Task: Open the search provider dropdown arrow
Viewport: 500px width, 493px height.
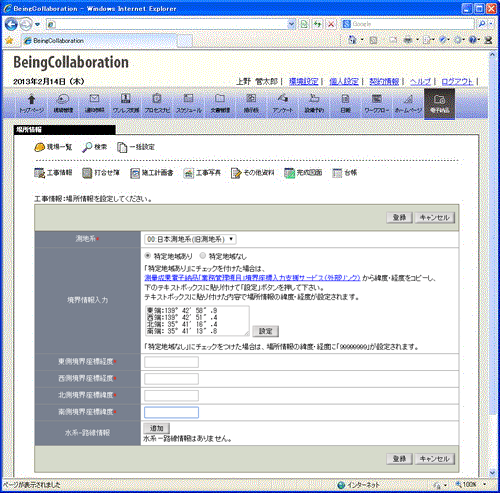Action: [x=491, y=24]
